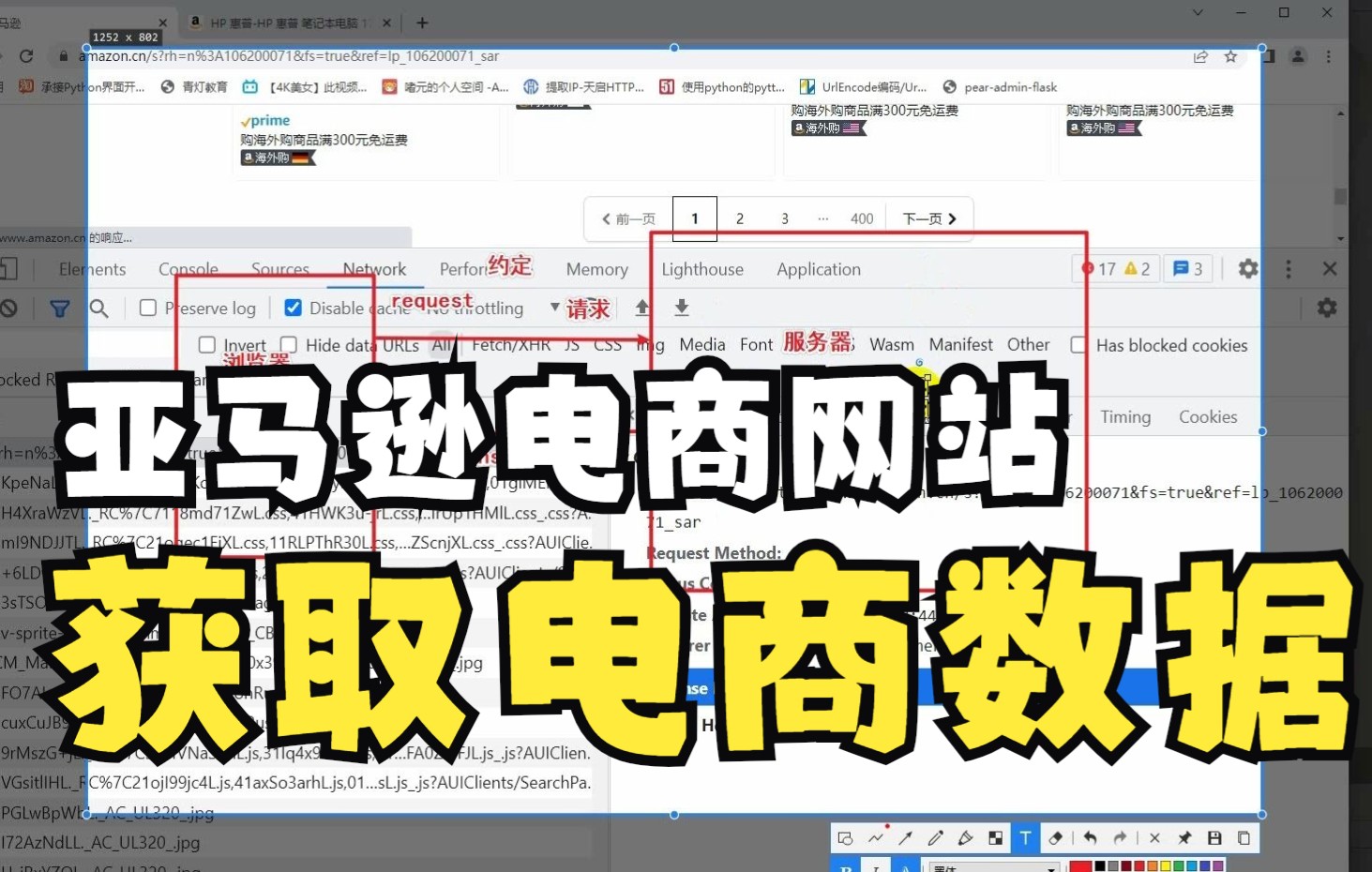Filter requests by Other type
Viewport: 1372px width, 872px height.
click(1029, 345)
